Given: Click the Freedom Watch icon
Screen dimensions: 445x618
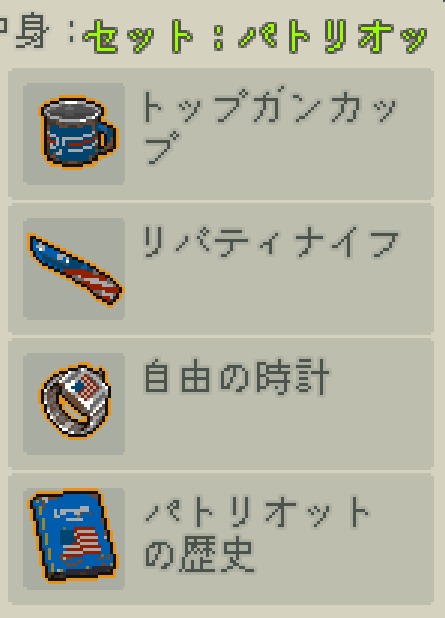Looking at the screenshot, I should coord(76,401).
